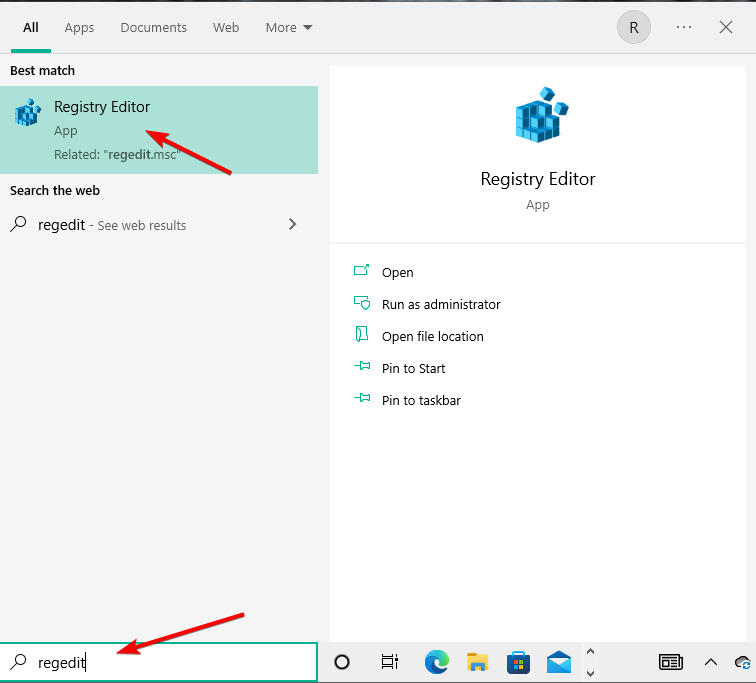
Task: Open Microsoft Store from the taskbar
Action: (518, 662)
